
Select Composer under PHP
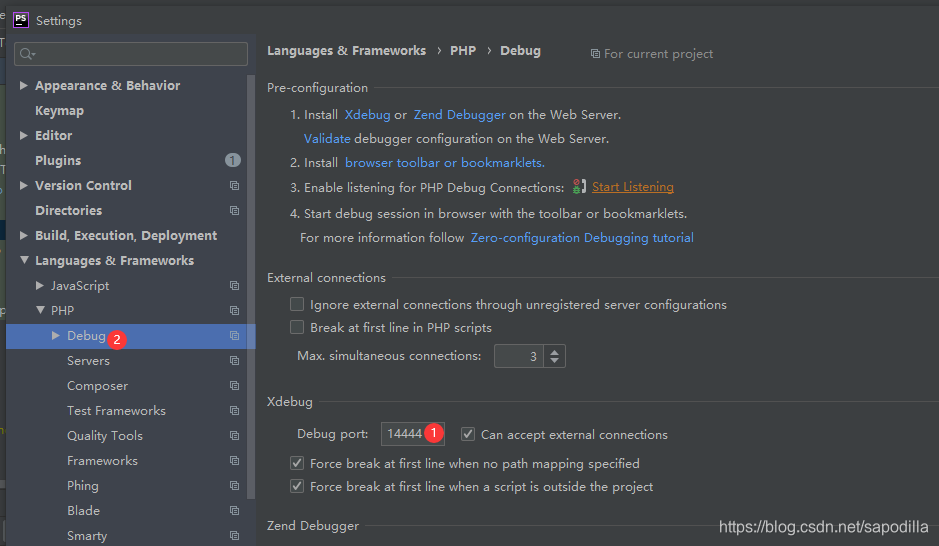pos(98,386)
